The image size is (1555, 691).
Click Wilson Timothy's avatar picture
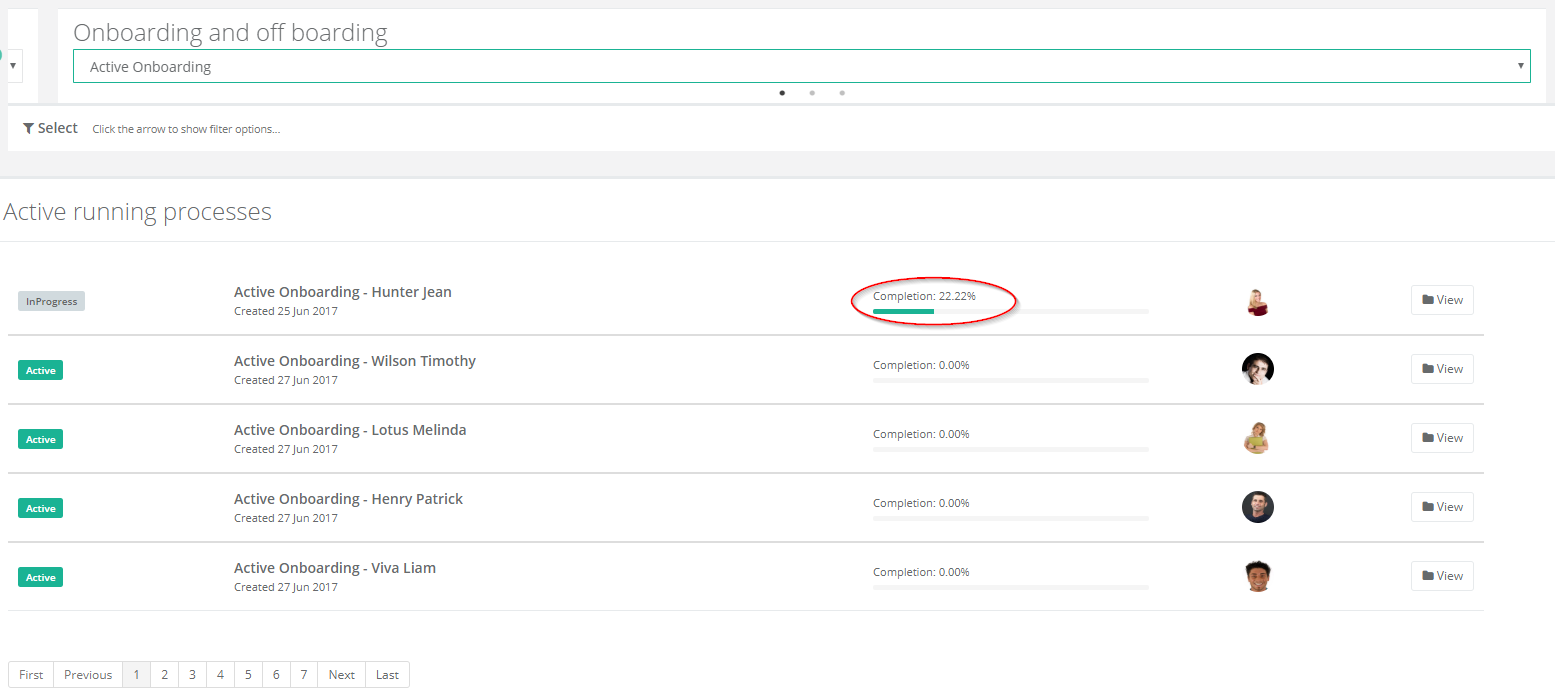[1258, 369]
